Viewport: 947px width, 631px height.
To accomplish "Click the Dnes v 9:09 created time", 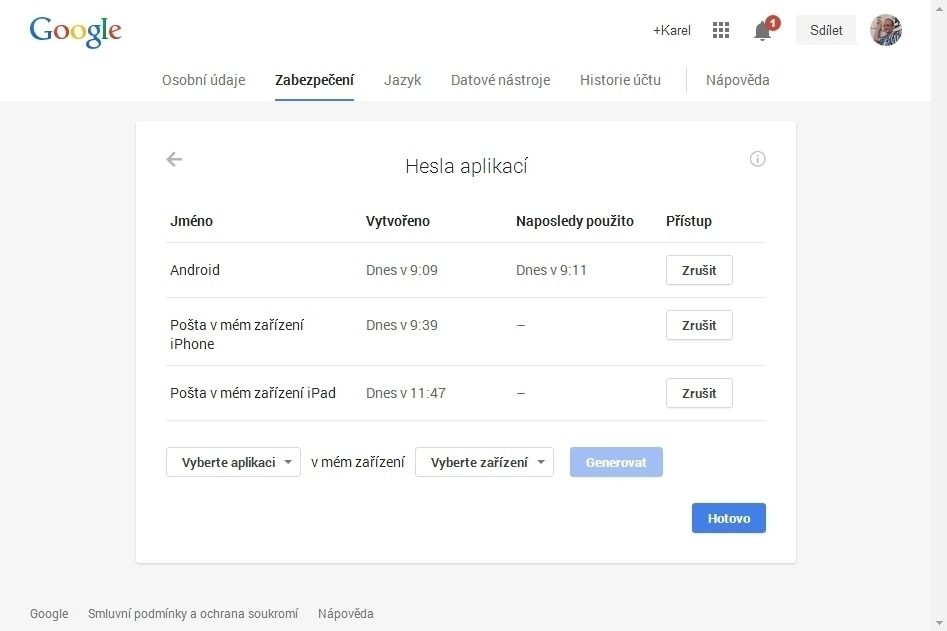I will click(x=402, y=270).
